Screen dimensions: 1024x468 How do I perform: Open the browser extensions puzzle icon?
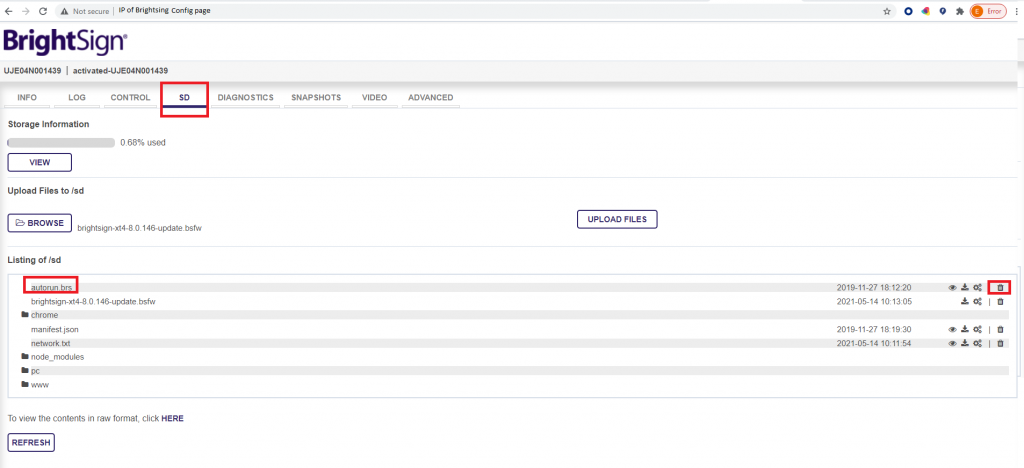959,11
